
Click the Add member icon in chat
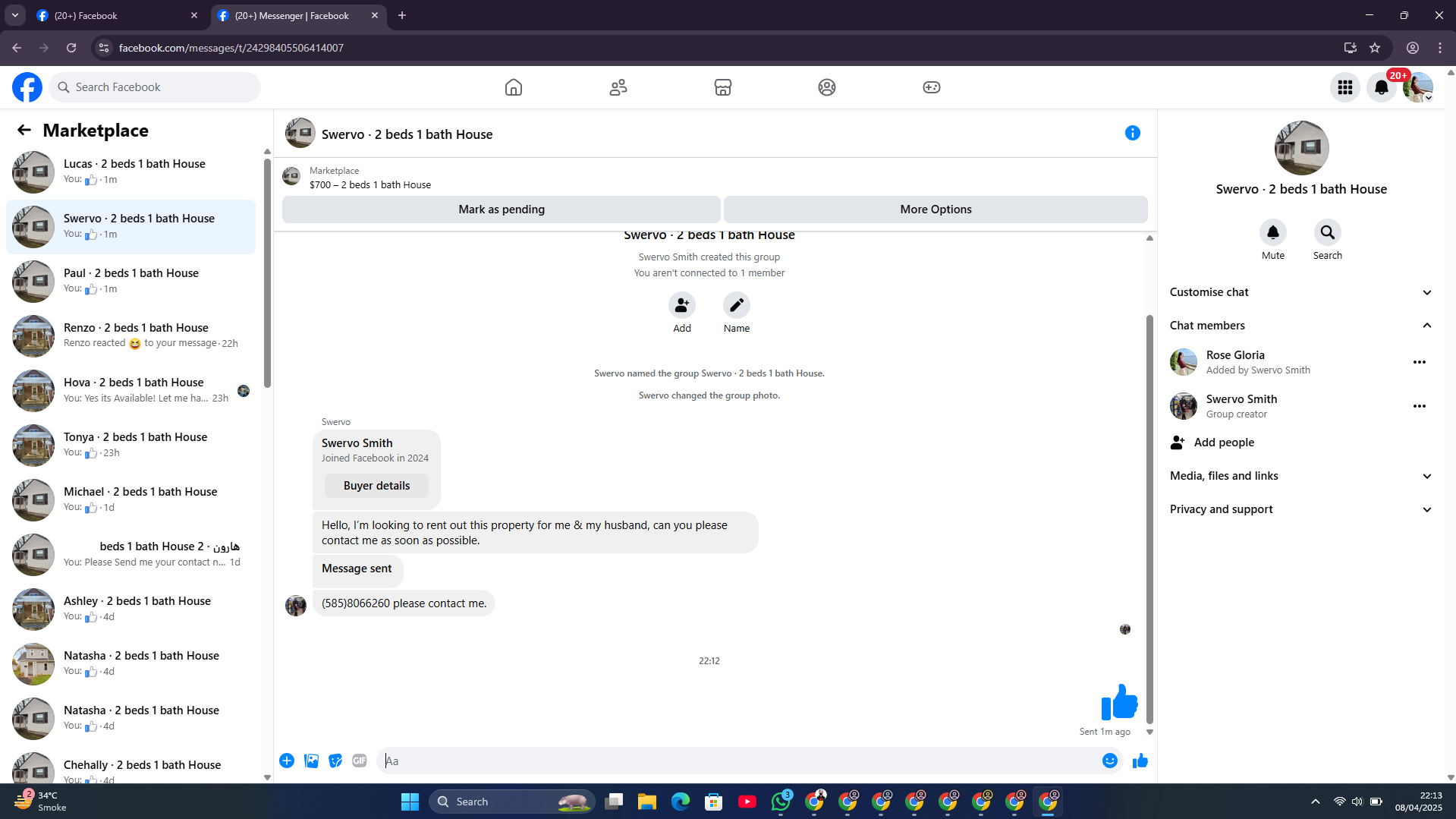coord(682,305)
